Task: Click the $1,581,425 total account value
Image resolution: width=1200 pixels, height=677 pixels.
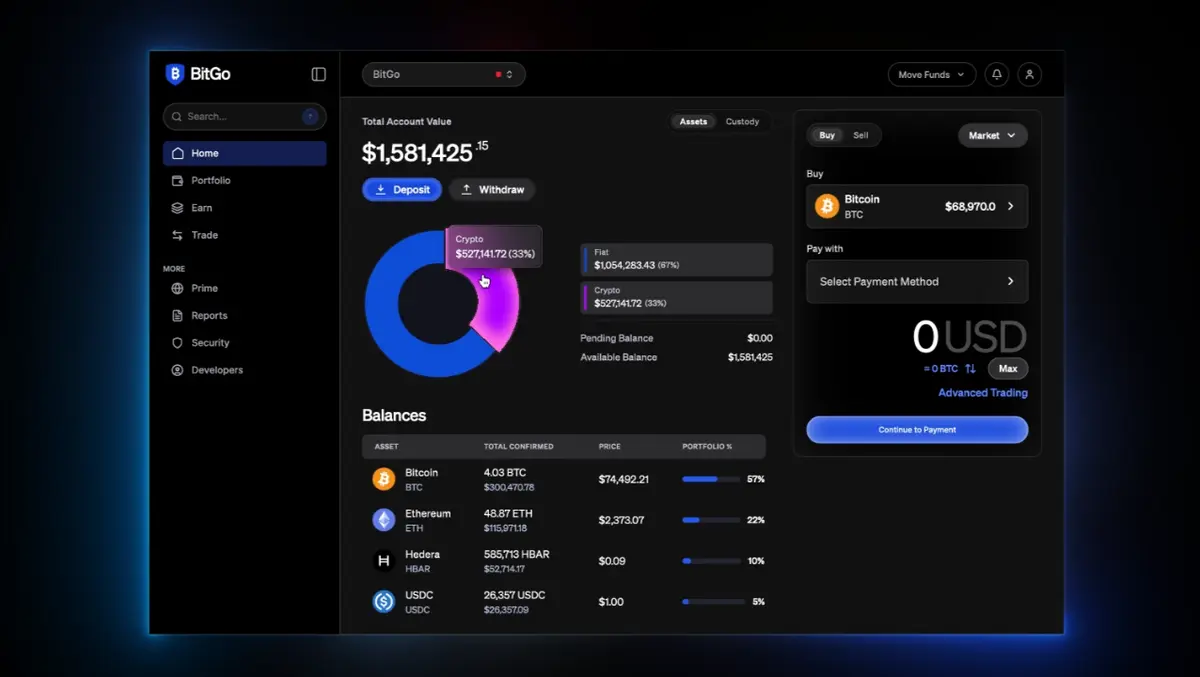Action: click(425, 152)
